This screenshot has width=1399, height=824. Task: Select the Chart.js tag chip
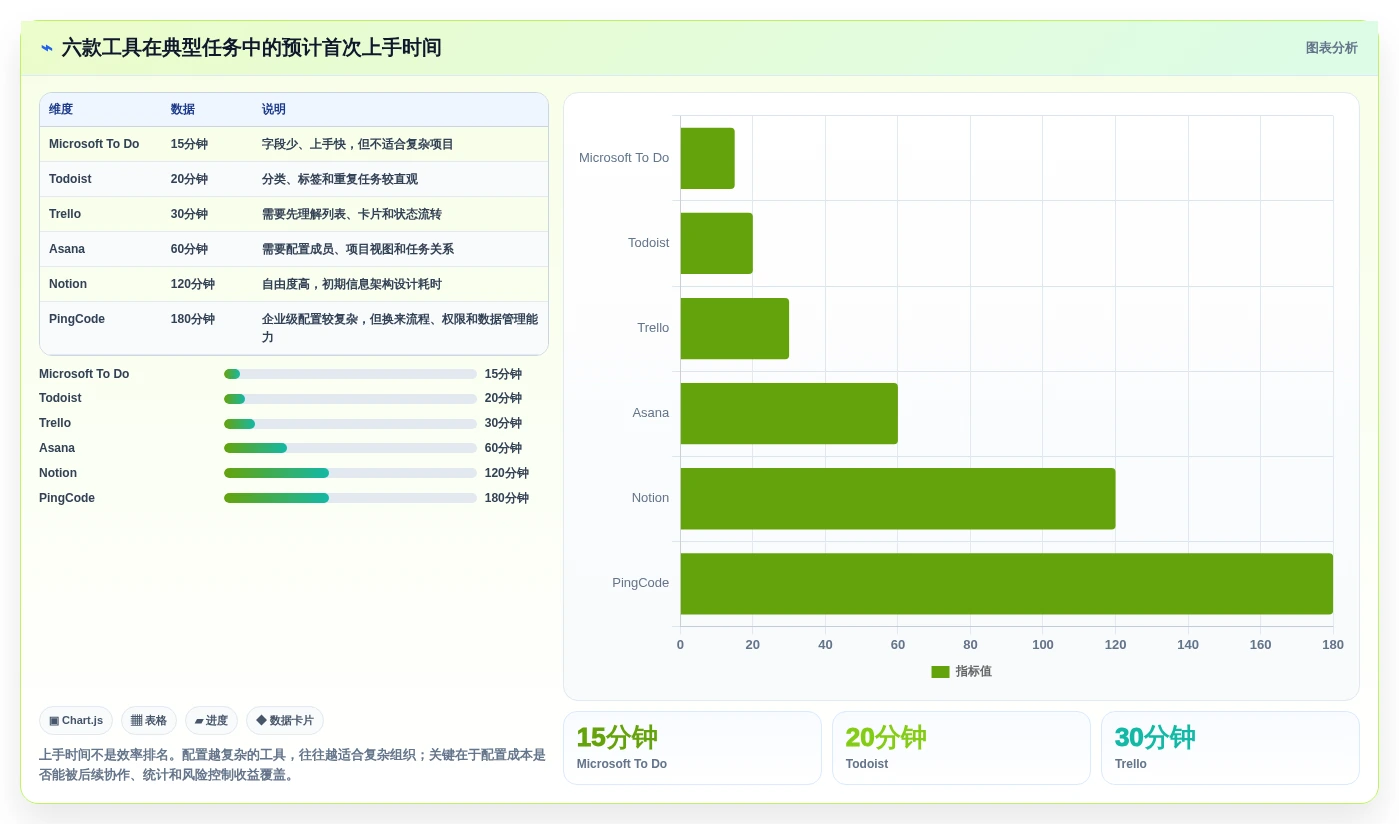76,720
